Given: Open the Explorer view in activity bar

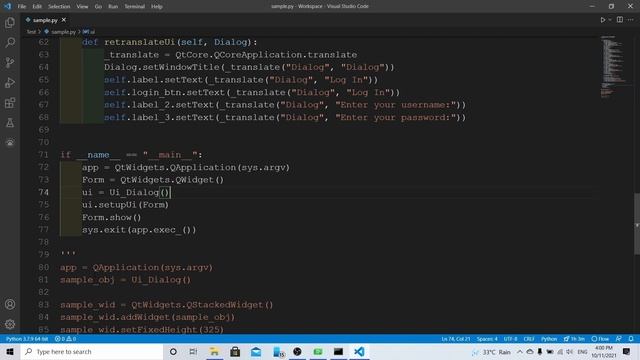Looking at the screenshot, I should click(x=10, y=22).
